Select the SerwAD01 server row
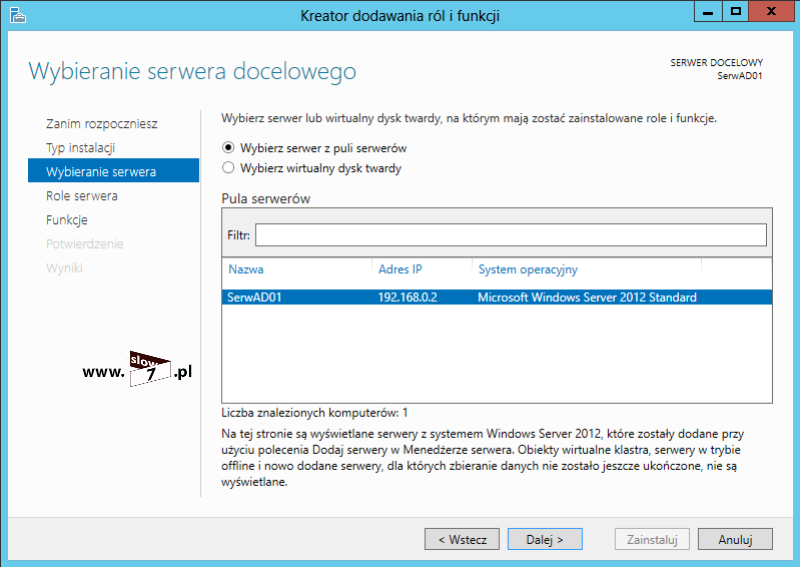Screen dimensions: 800x567 [496, 297]
